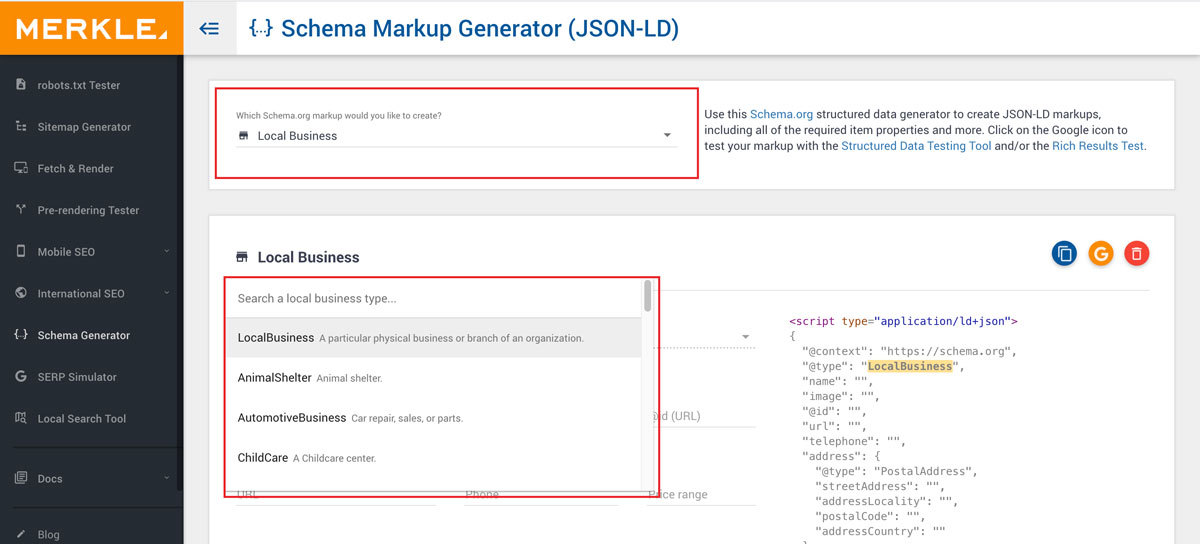The height and width of the screenshot is (544, 1200).
Task: Open the Fetch & Render menu item
Action: pyautogui.click(x=76, y=168)
